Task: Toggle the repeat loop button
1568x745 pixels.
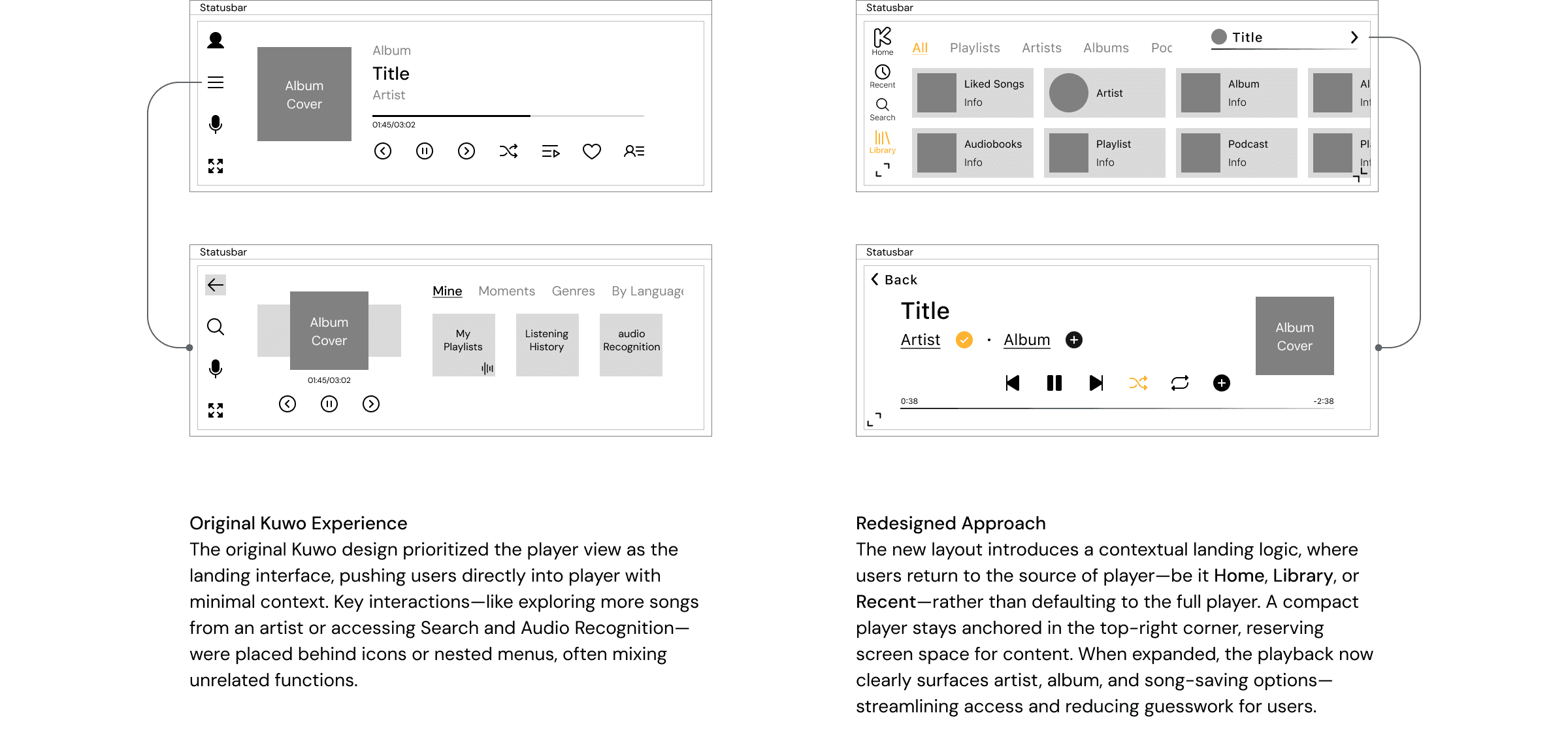Action: click(1180, 383)
